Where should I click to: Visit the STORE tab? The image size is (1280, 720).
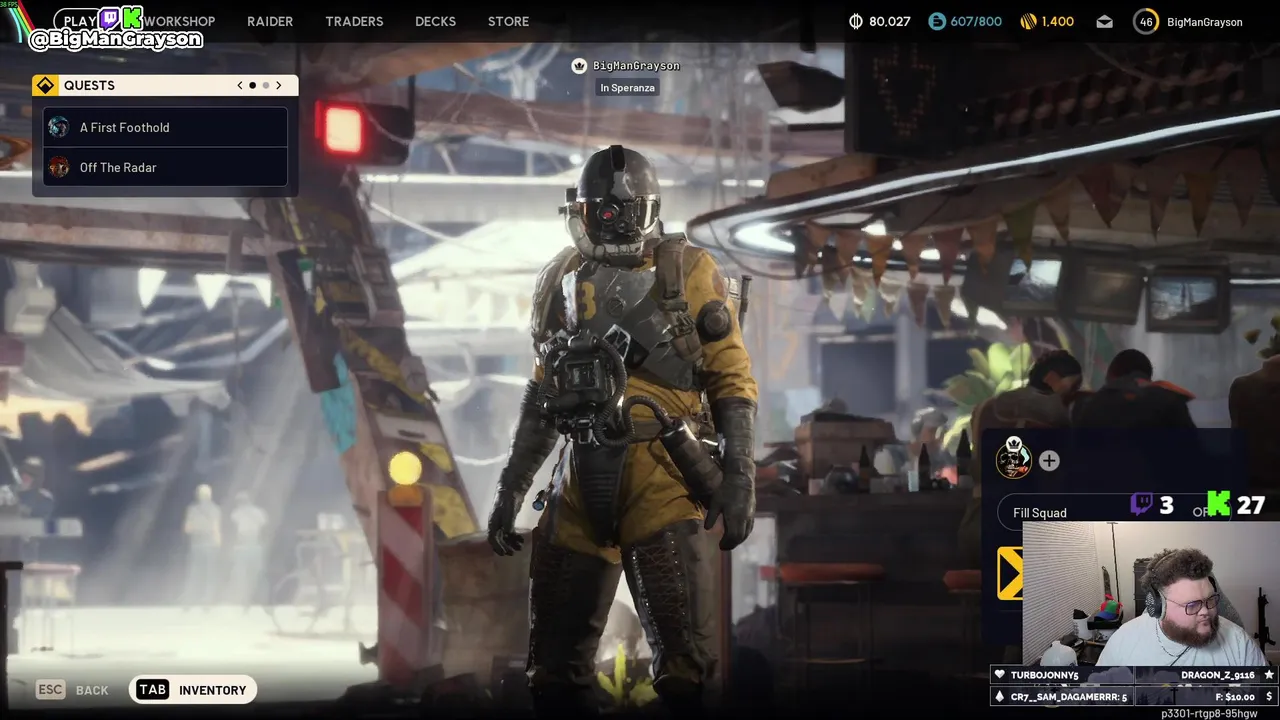click(x=508, y=21)
